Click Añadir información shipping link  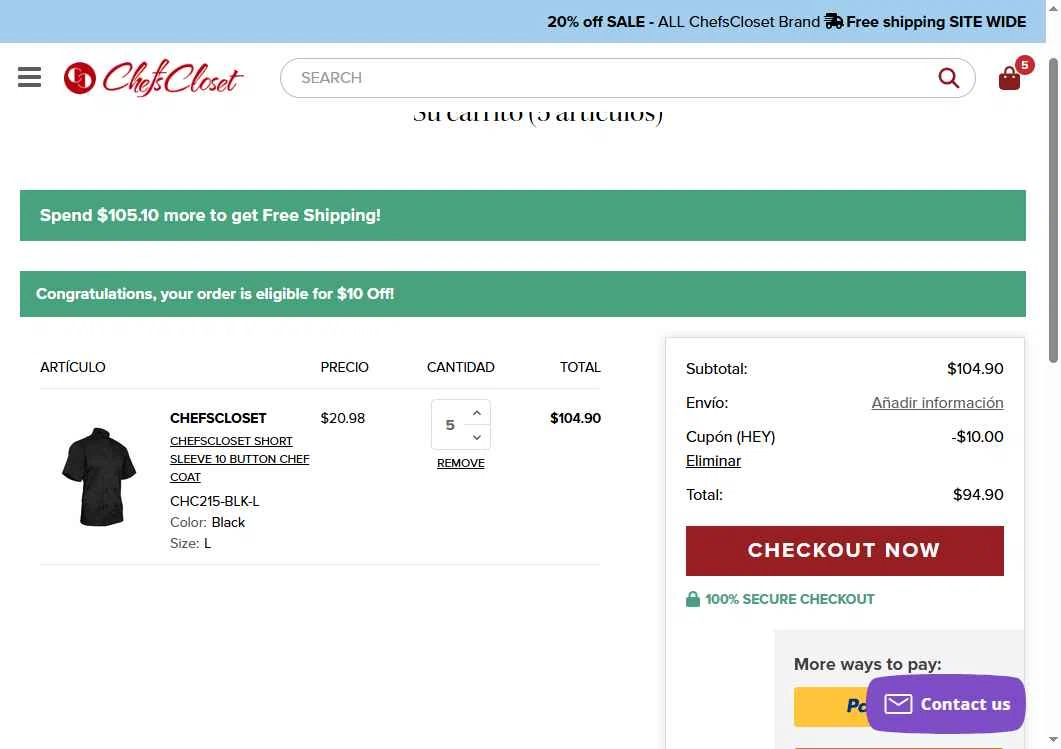pyautogui.click(x=937, y=403)
